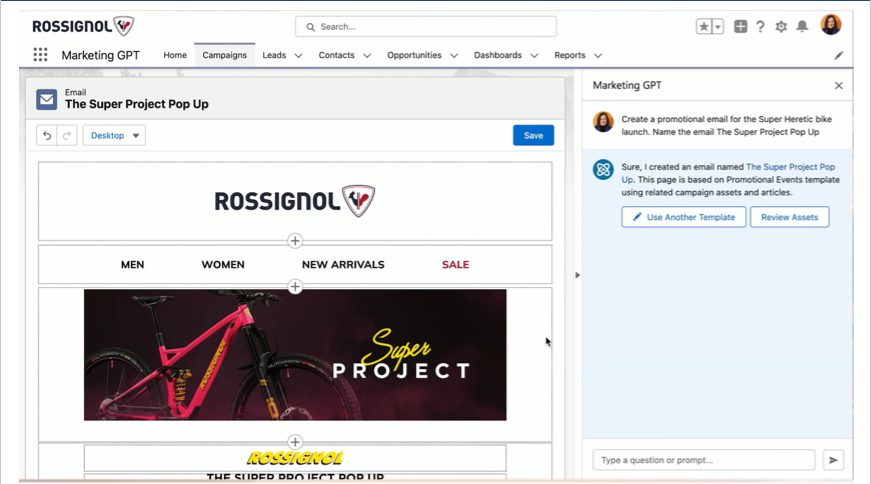Click SALE in the email menu
871x484 pixels.
(x=455, y=265)
